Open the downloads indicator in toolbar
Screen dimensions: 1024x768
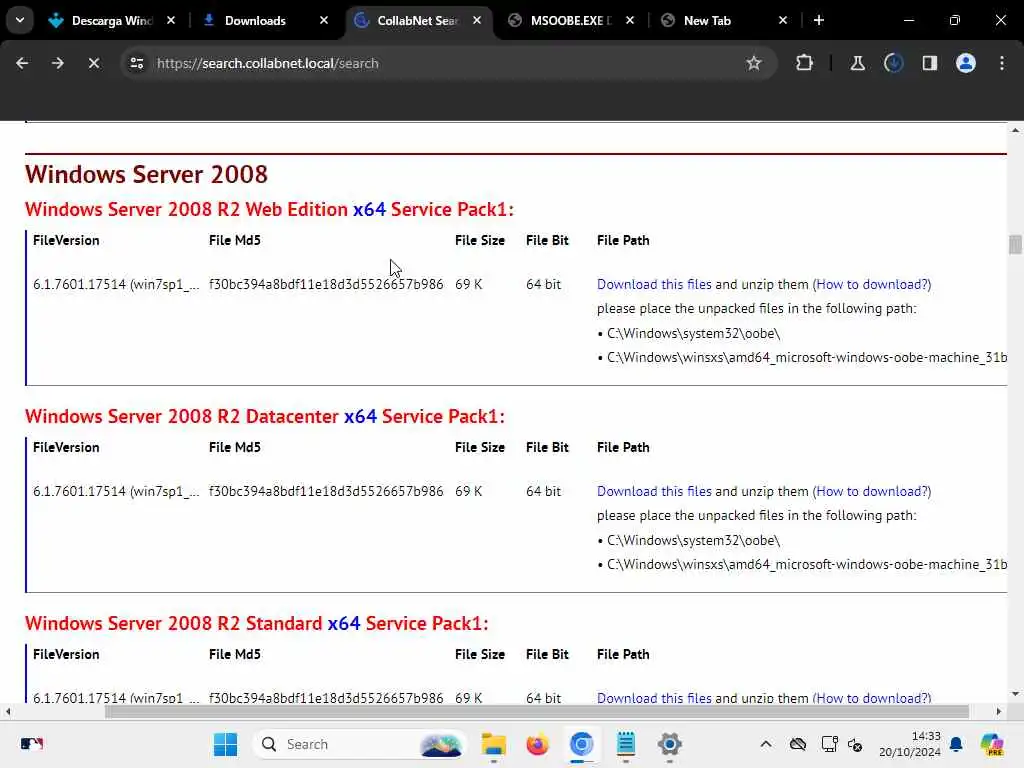893,63
